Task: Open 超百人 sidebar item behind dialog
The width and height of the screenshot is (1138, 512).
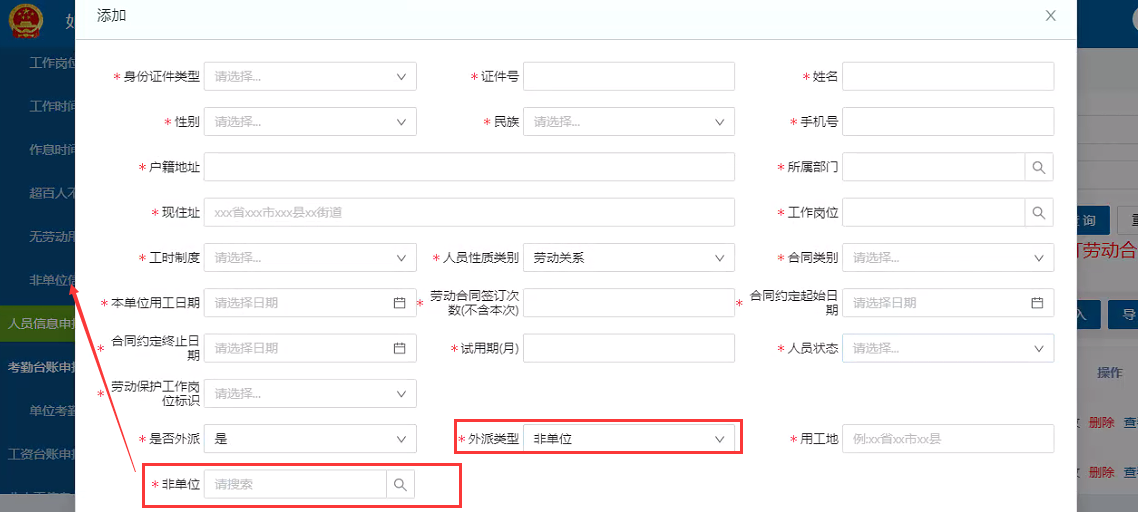Action: [x=52, y=193]
